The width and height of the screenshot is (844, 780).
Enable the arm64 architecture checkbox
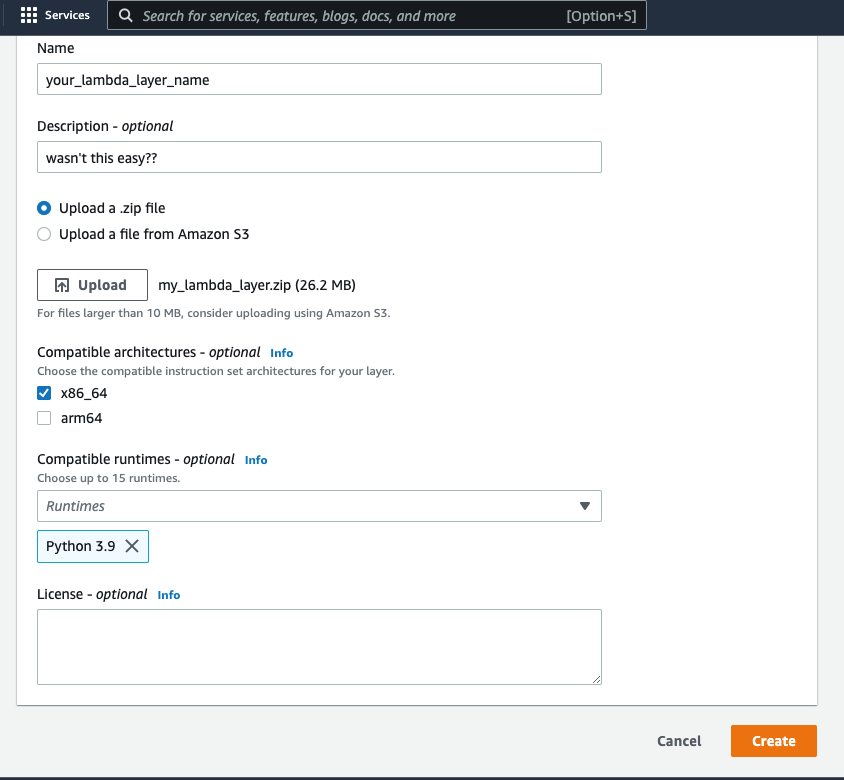click(44, 417)
